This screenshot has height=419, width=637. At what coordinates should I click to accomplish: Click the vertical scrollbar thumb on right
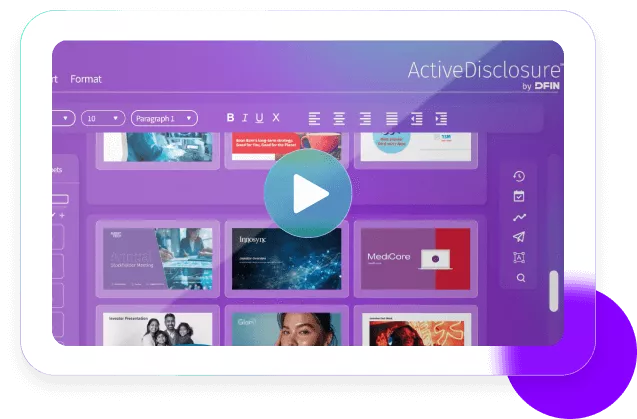[553, 291]
